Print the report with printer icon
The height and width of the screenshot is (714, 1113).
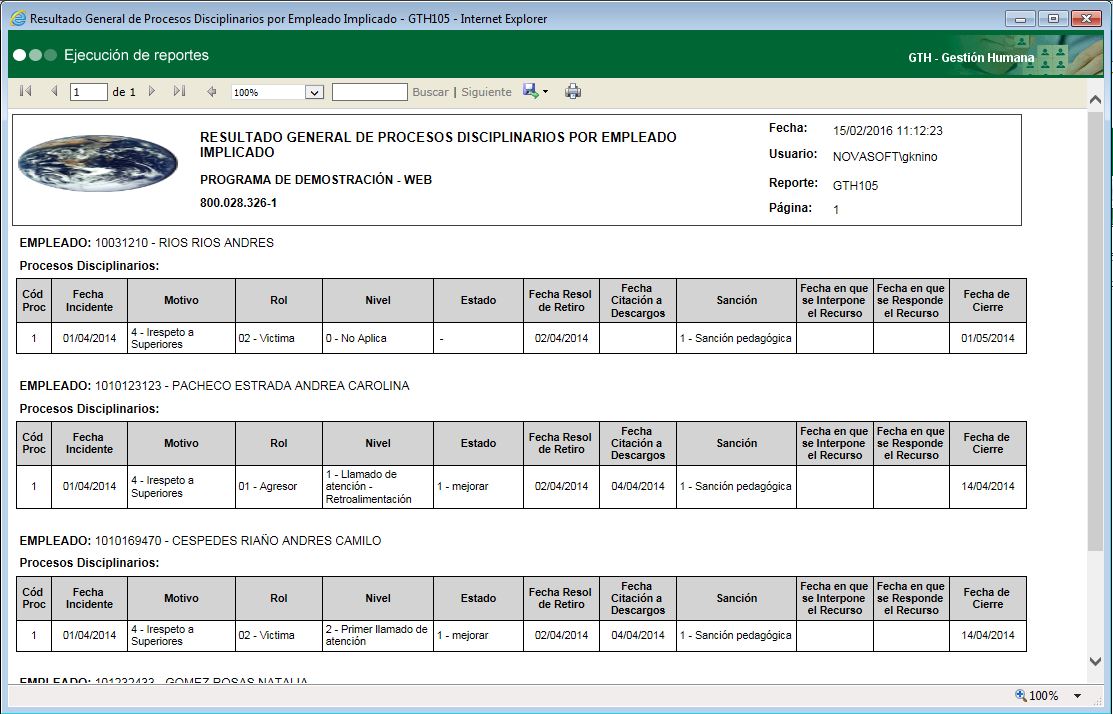tap(573, 92)
